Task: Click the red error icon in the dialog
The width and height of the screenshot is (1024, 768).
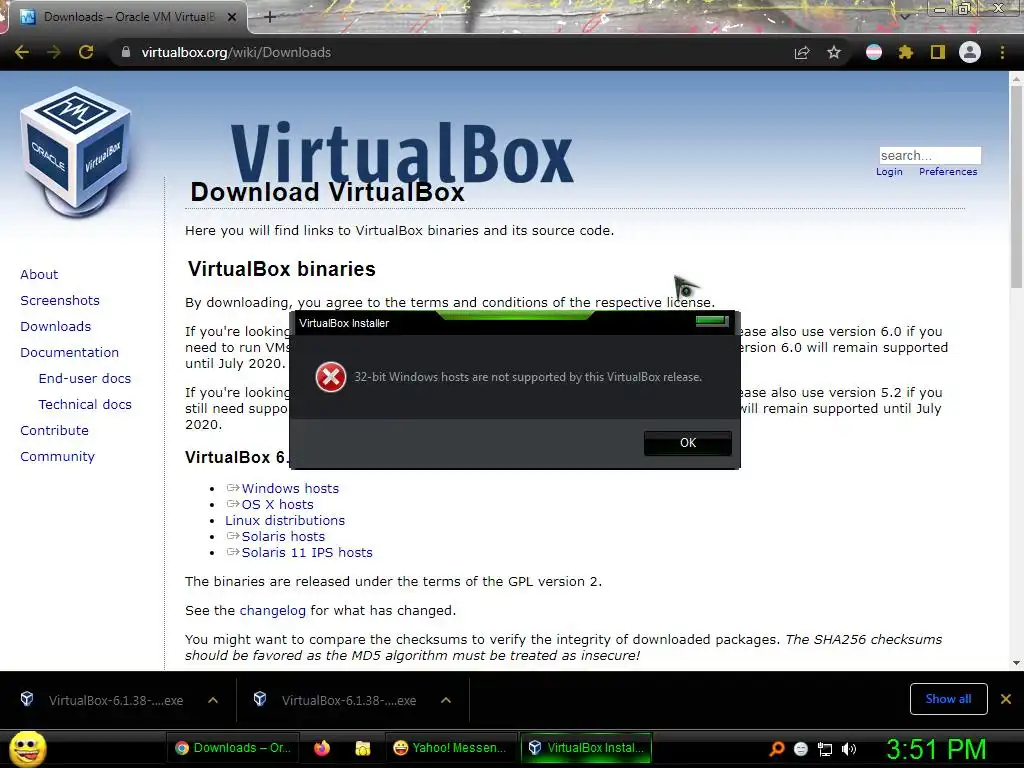Action: pyautogui.click(x=331, y=377)
